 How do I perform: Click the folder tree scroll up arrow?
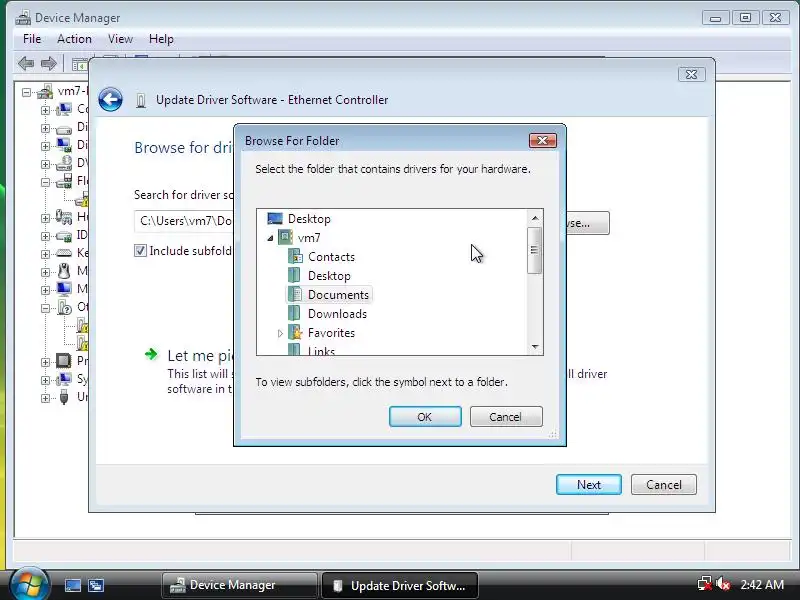click(x=535, y=218)
